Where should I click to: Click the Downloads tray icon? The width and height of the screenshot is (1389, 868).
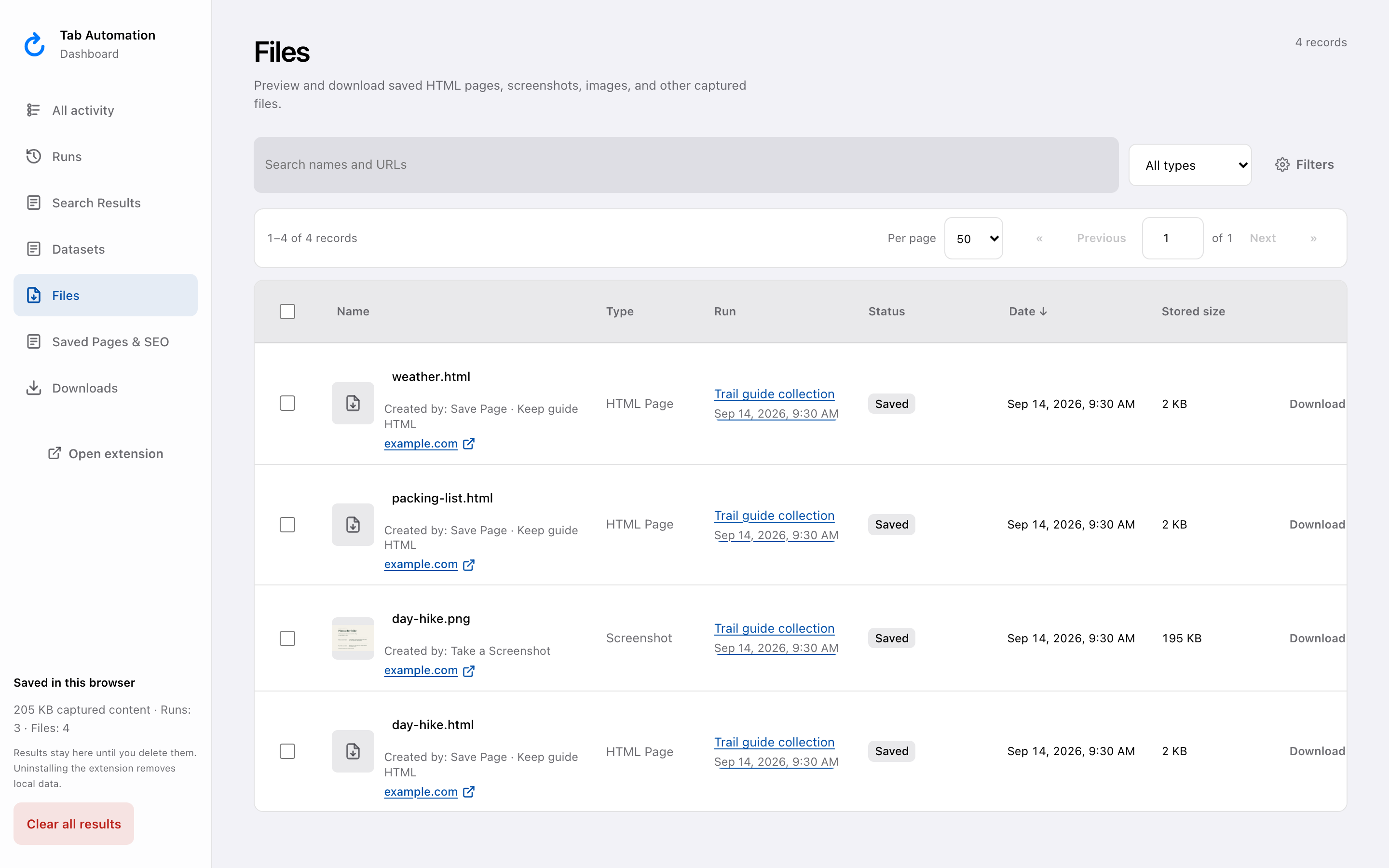(33, 388)
